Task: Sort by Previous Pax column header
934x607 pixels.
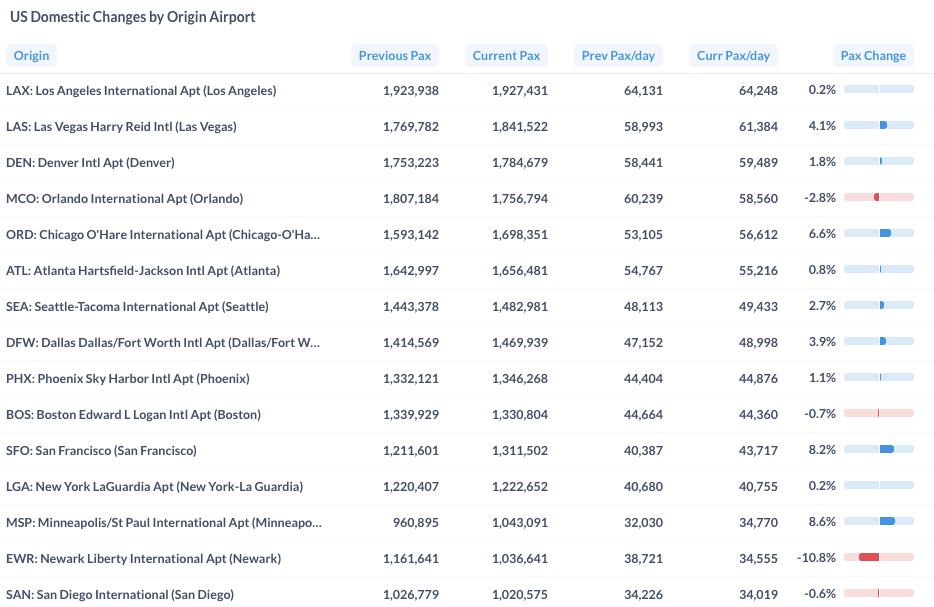Action: coord(394,55)
